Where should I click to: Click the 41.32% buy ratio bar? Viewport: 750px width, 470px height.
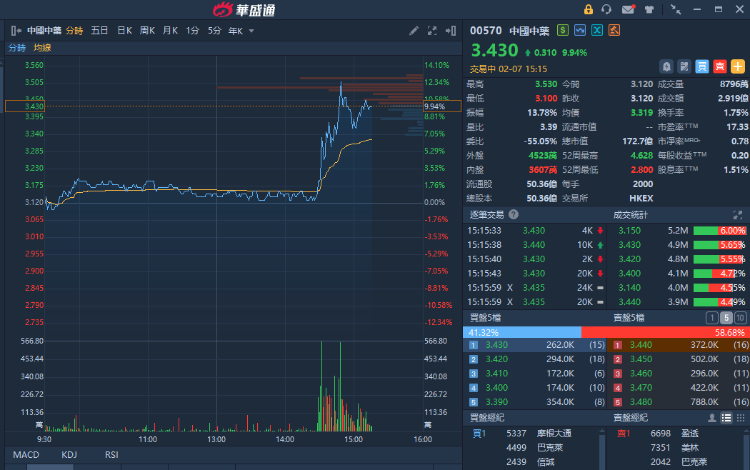point(522,332)
